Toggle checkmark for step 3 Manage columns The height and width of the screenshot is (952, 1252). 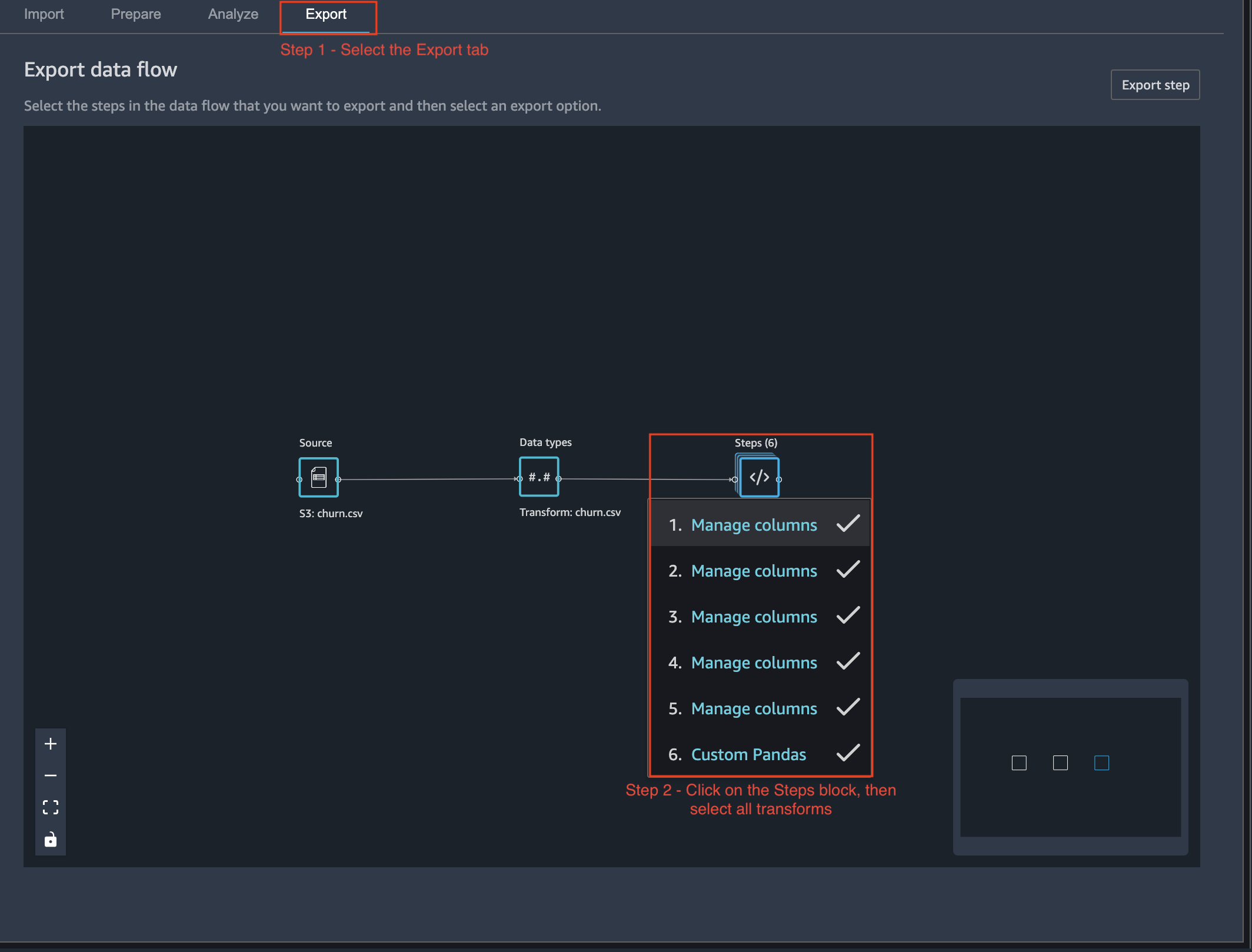848,615
